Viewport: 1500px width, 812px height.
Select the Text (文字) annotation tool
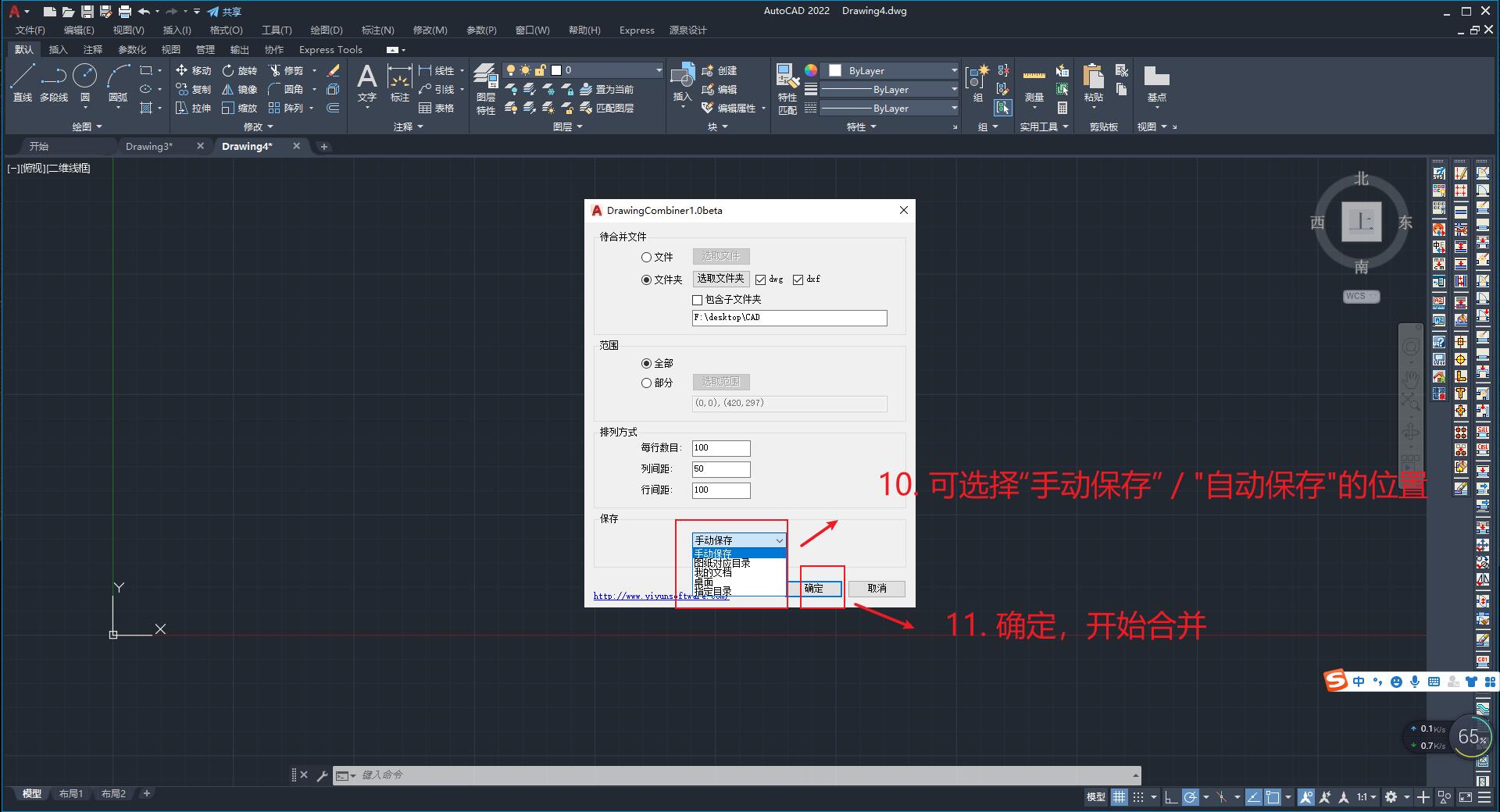tap(366, 83)
